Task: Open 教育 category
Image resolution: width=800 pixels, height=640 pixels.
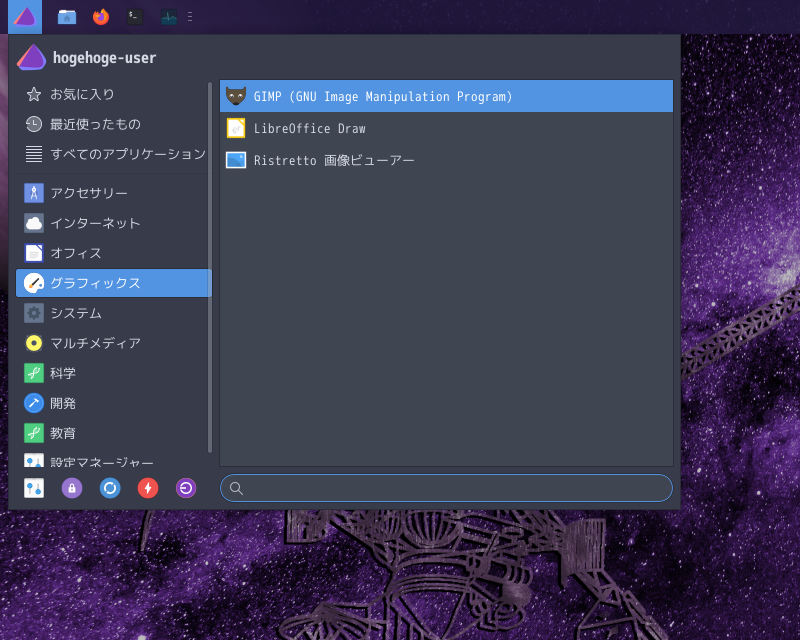Action: coord(113,433)
